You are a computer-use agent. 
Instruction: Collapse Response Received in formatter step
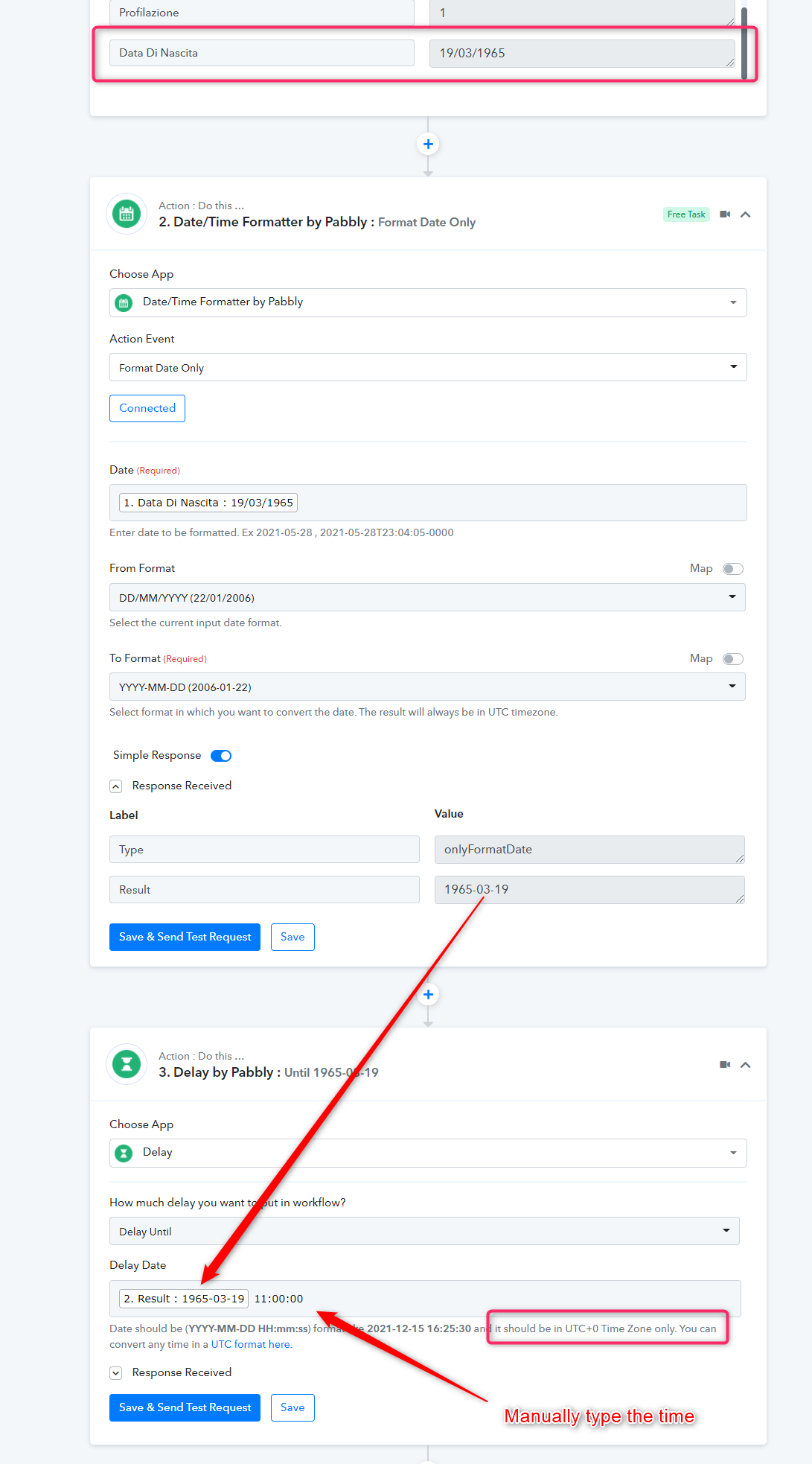(x=116, y=786)
